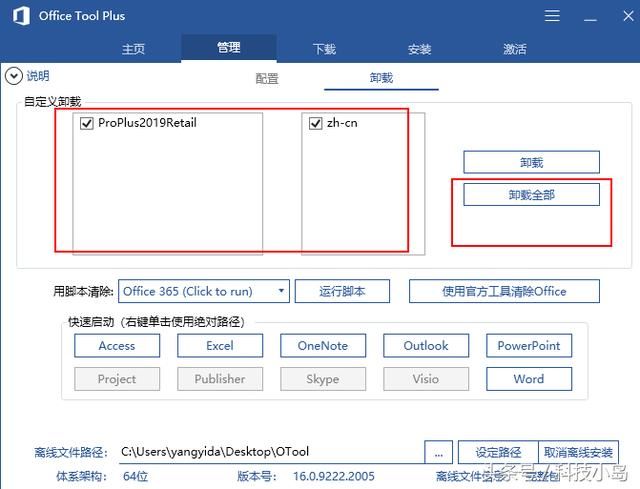This screenshot has width=640, height=489.
Task: Minimize the Office Tool Plus window
Action: coord(590,19)
